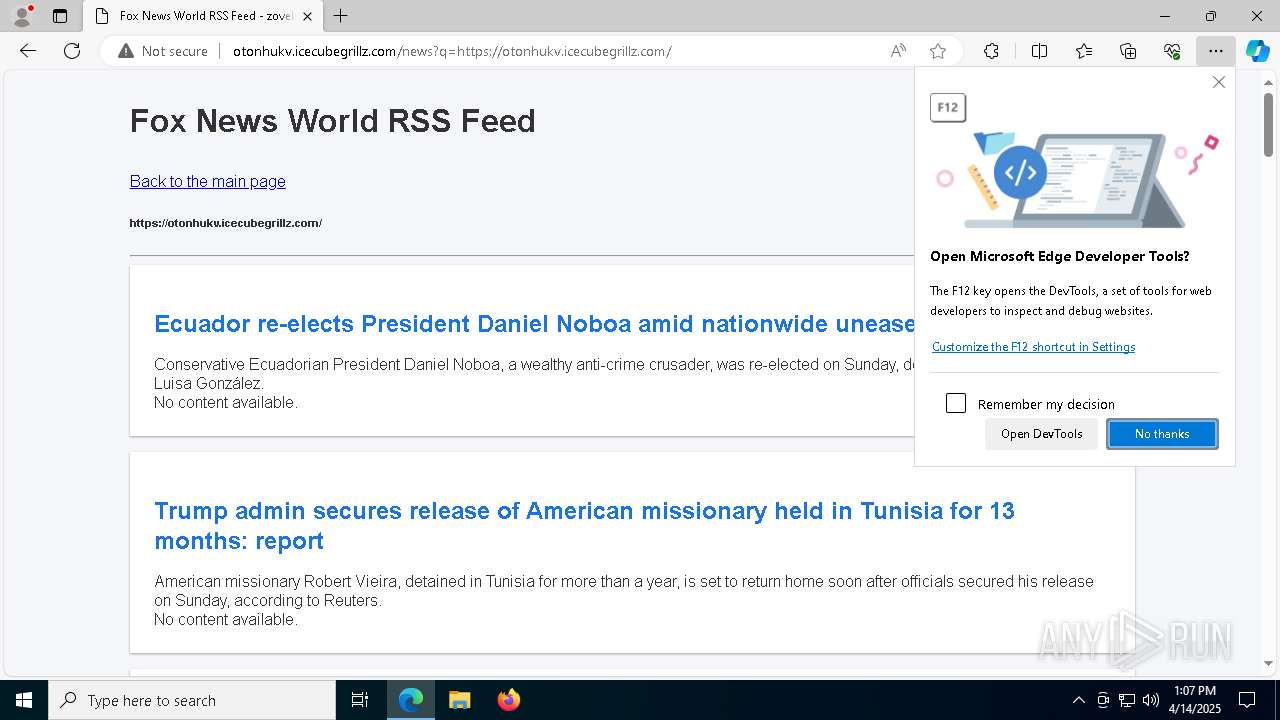Open the Favorites list icon
Image resolution: width=1280 pixels, height=720 pixels.
[1084, 51]
